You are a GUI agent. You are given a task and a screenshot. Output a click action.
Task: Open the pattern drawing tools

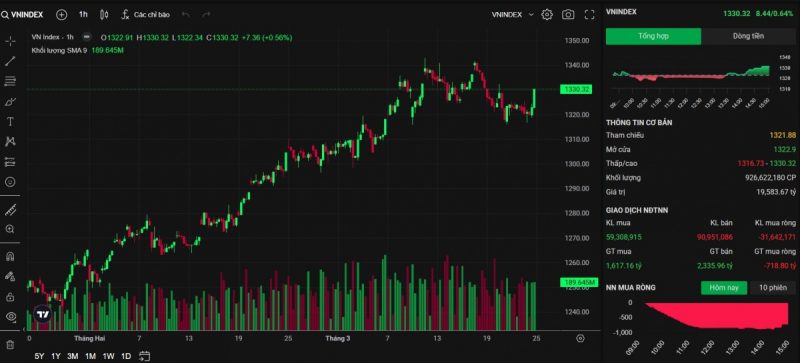[x=10, y=141]
